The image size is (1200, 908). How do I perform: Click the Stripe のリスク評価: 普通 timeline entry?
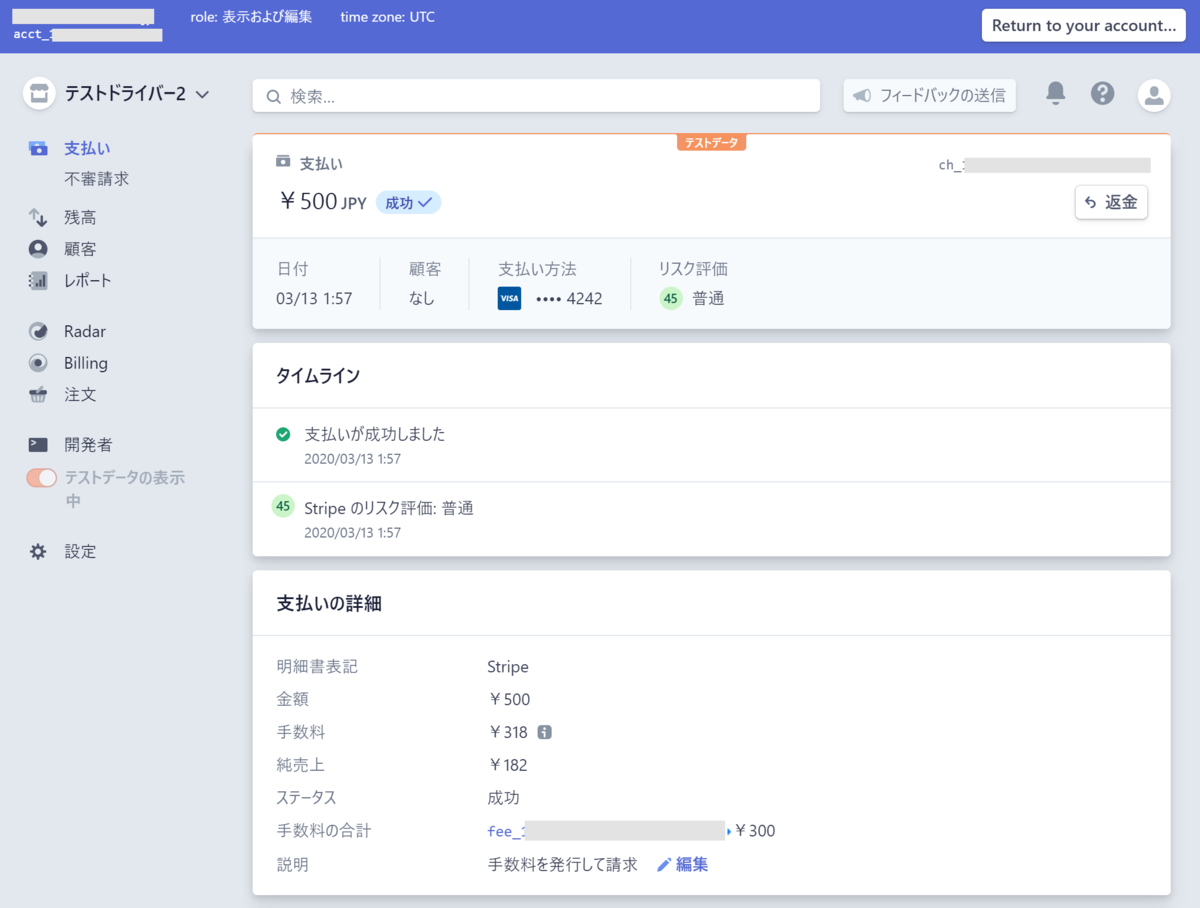(x=389, y=508)
